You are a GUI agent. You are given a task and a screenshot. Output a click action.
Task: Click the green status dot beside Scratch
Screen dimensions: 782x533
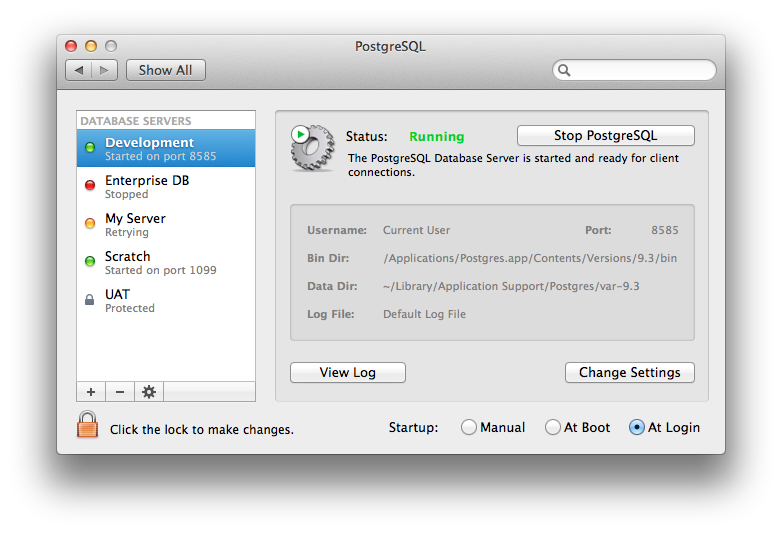(x=90, y=261)
